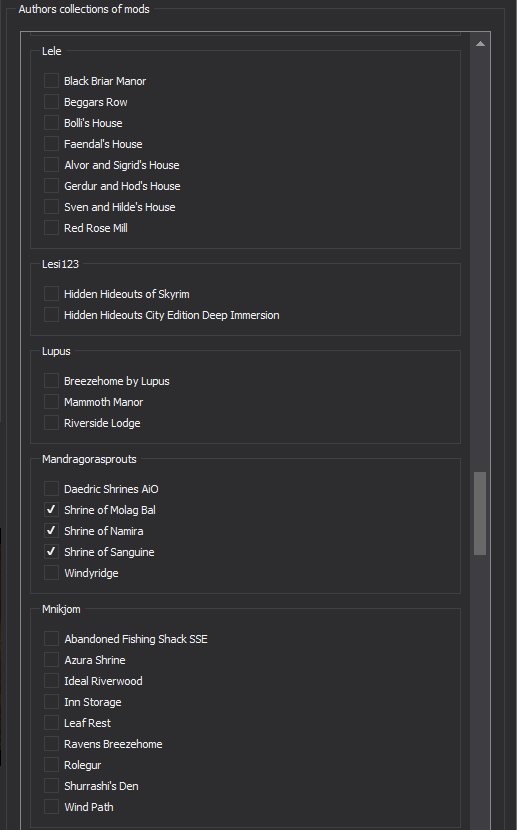
Task: Tick the Mammoth Manor checkbox
Action: click(51, 402)
